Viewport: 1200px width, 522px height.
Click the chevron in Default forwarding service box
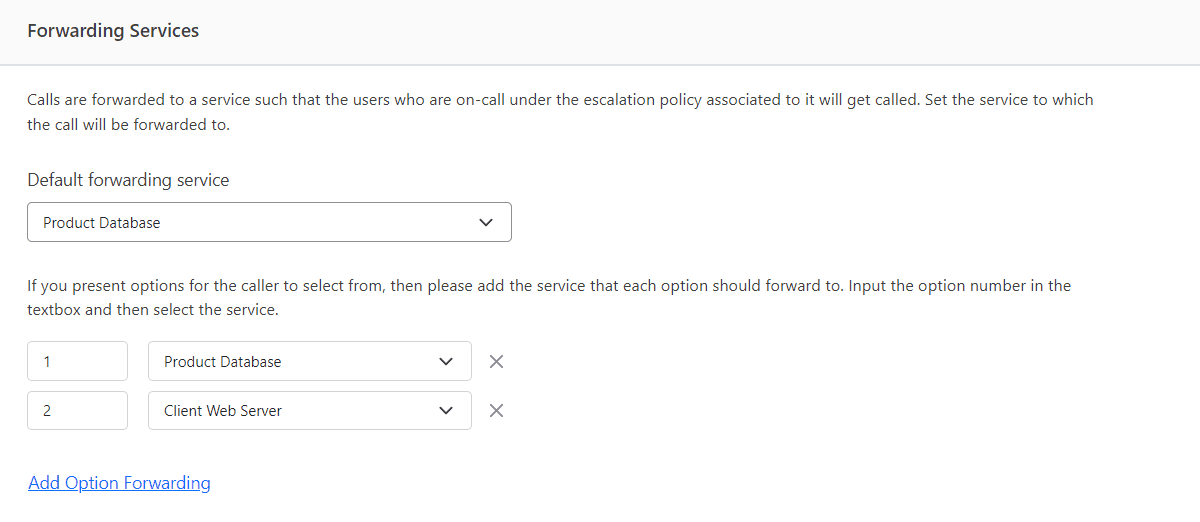tap(486, 223)
